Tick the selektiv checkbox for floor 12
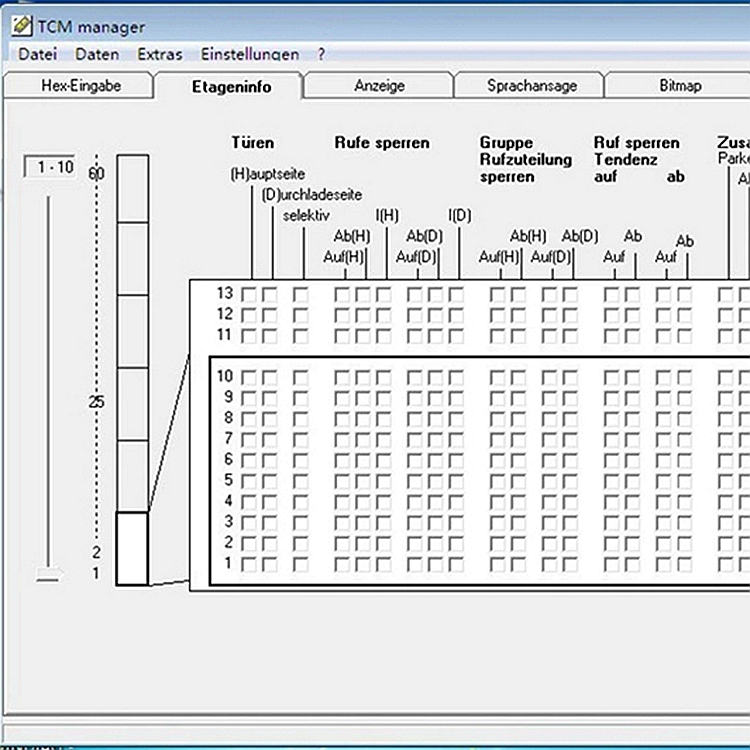Screen dimensions: 750x750 (x=301, y=315)
